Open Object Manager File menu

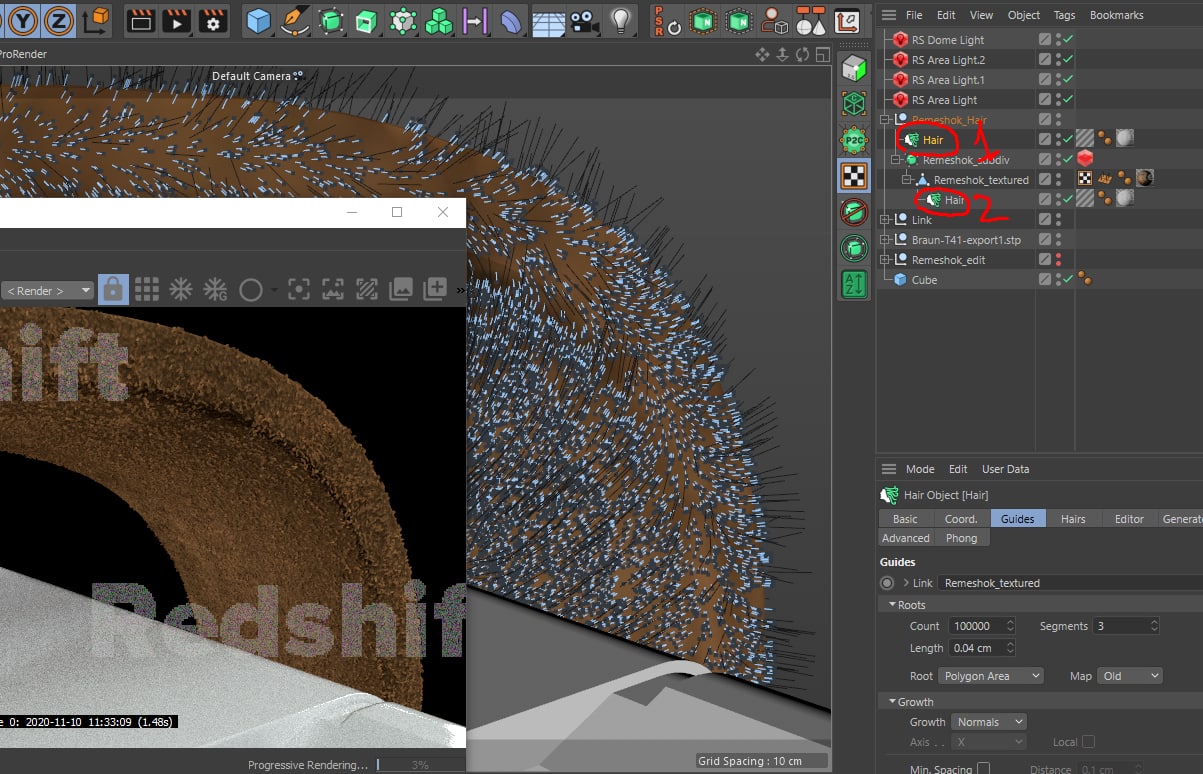[x=914, y=15]
